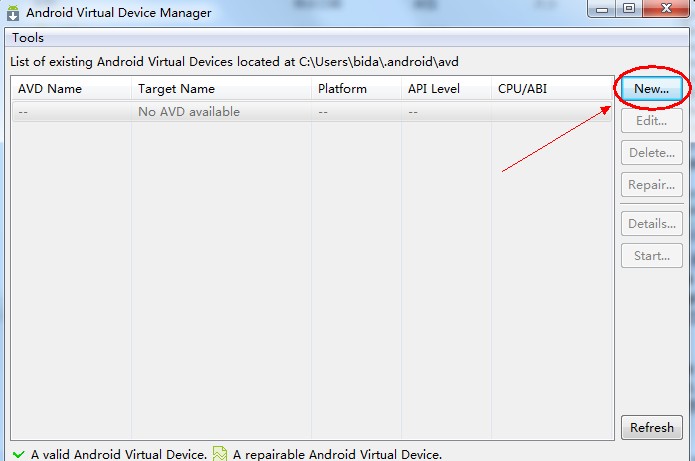Click the green checkmark valid AVD icon

pyautogui.click(x=19, y=454)
